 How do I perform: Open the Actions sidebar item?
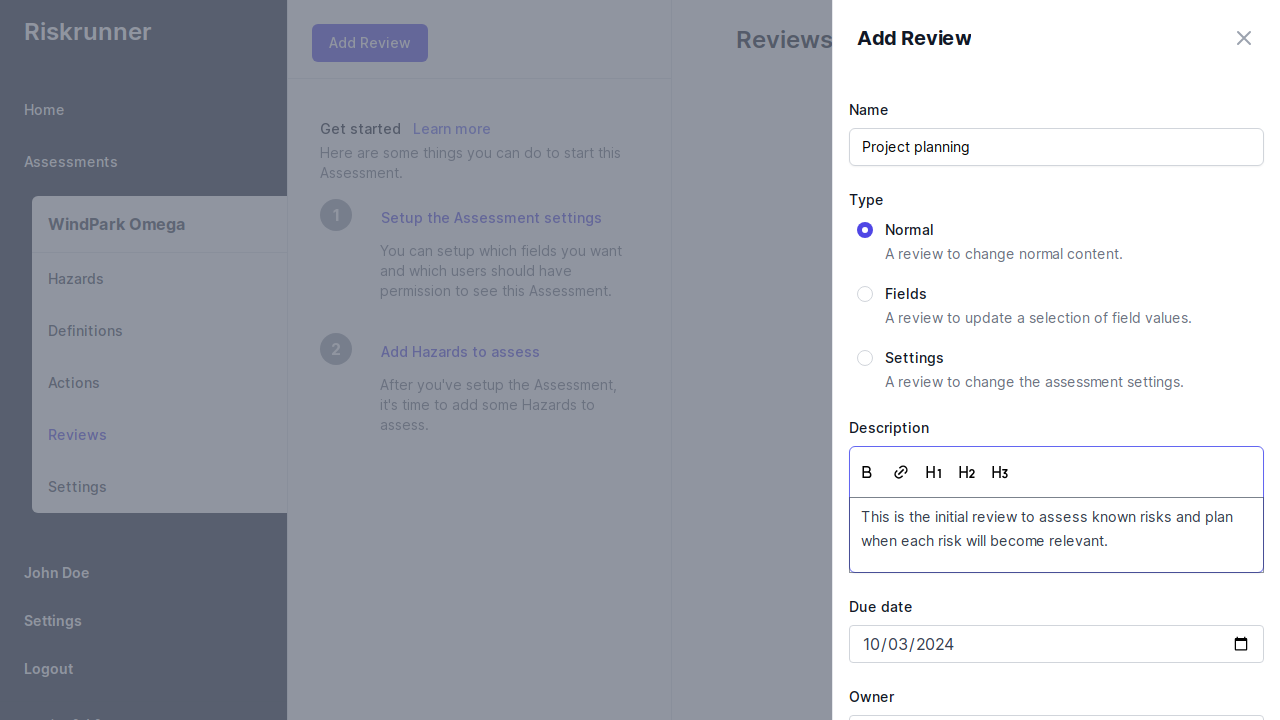(x=74, y=383)
